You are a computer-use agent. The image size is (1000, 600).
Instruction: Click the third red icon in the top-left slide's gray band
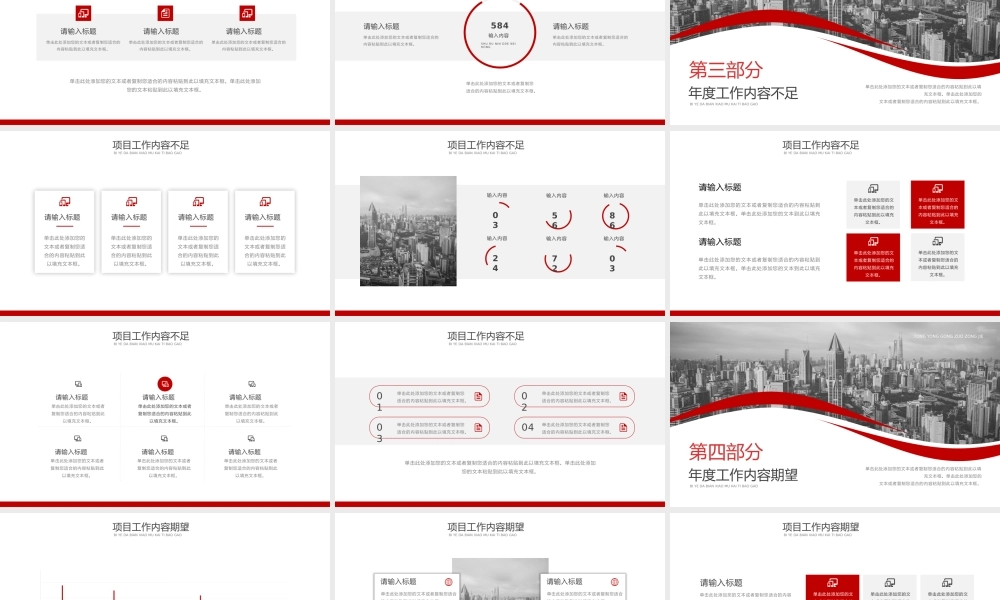pyautogui.click(x=247, y=13)
